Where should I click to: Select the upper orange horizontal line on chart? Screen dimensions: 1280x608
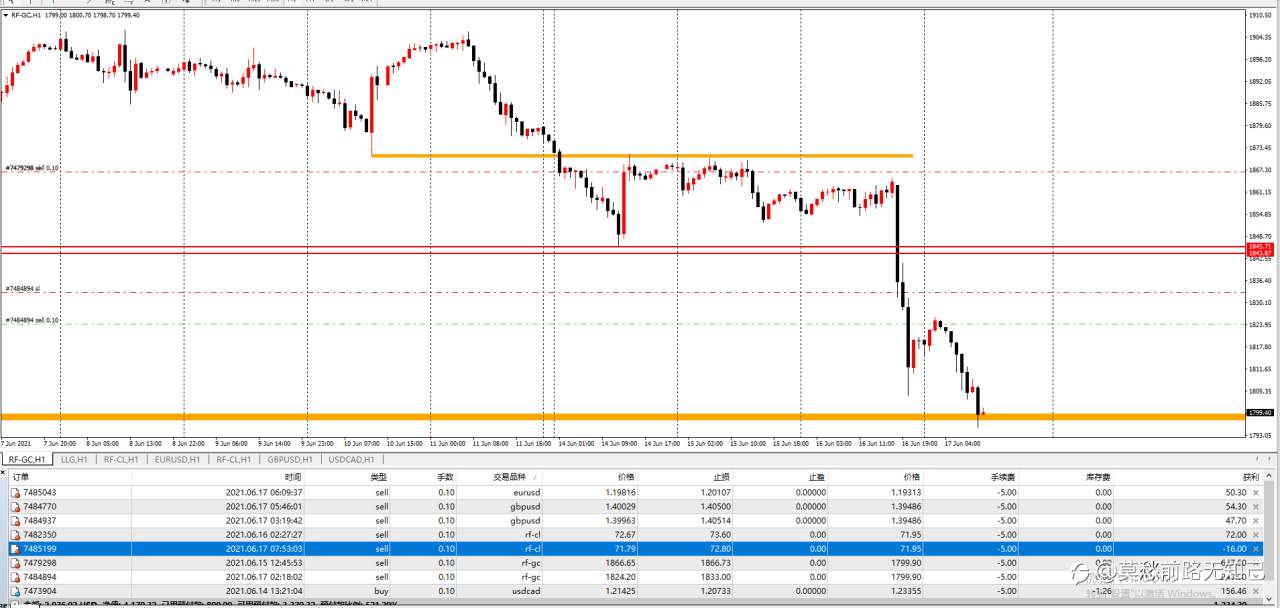(641, 155)
